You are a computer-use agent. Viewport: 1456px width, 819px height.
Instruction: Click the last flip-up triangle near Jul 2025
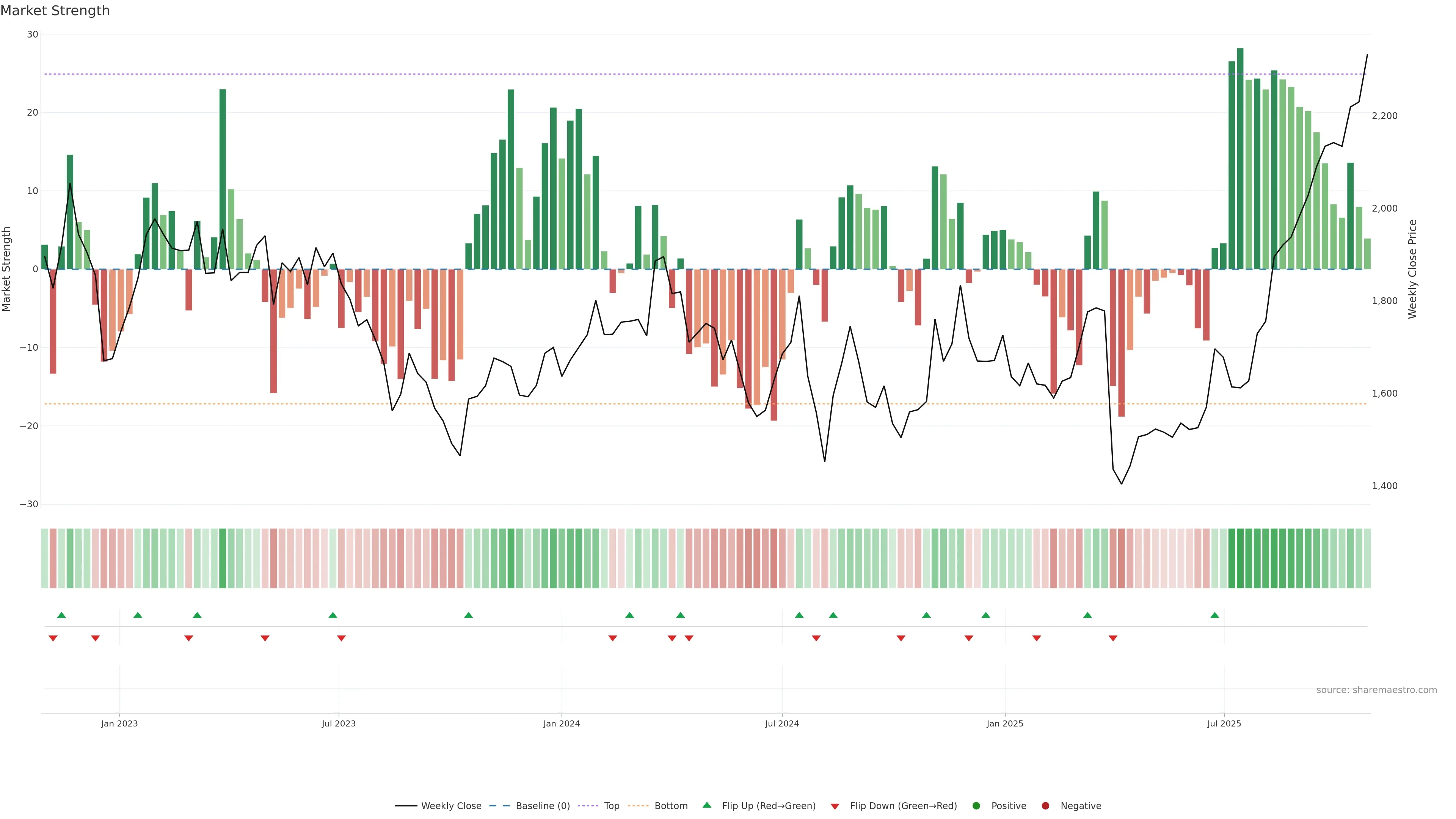click(1214, 615)
